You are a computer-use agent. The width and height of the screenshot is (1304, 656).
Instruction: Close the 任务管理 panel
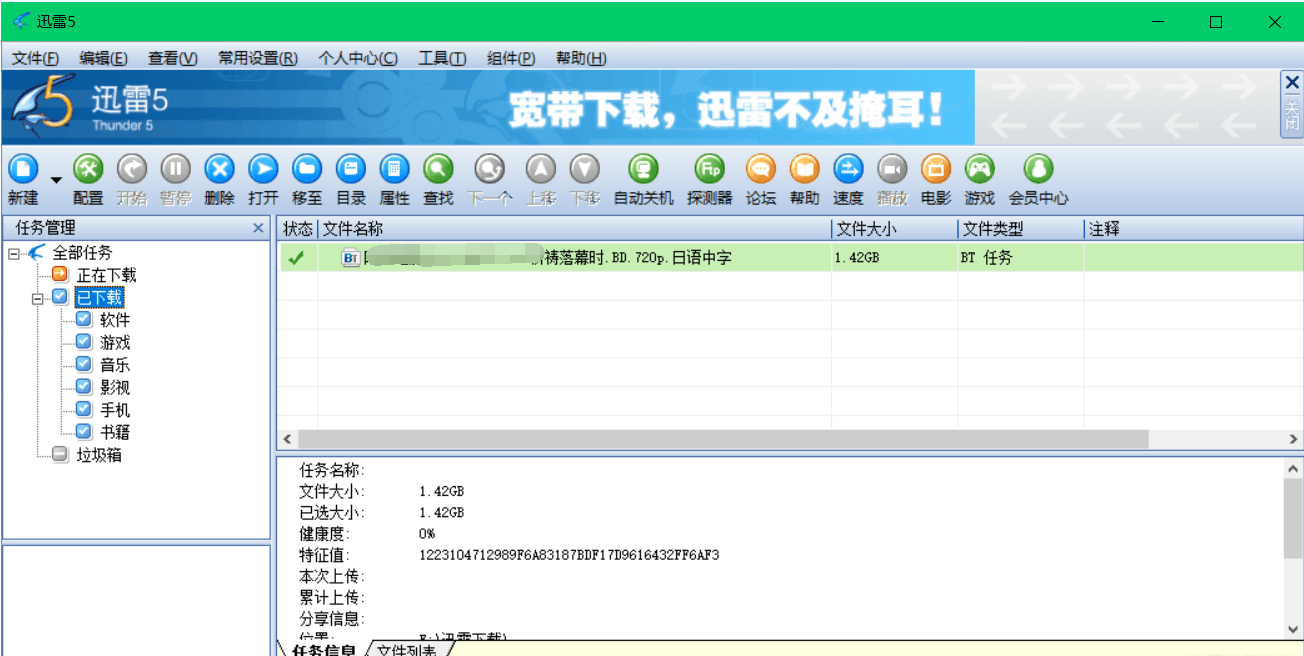(258, 229)
